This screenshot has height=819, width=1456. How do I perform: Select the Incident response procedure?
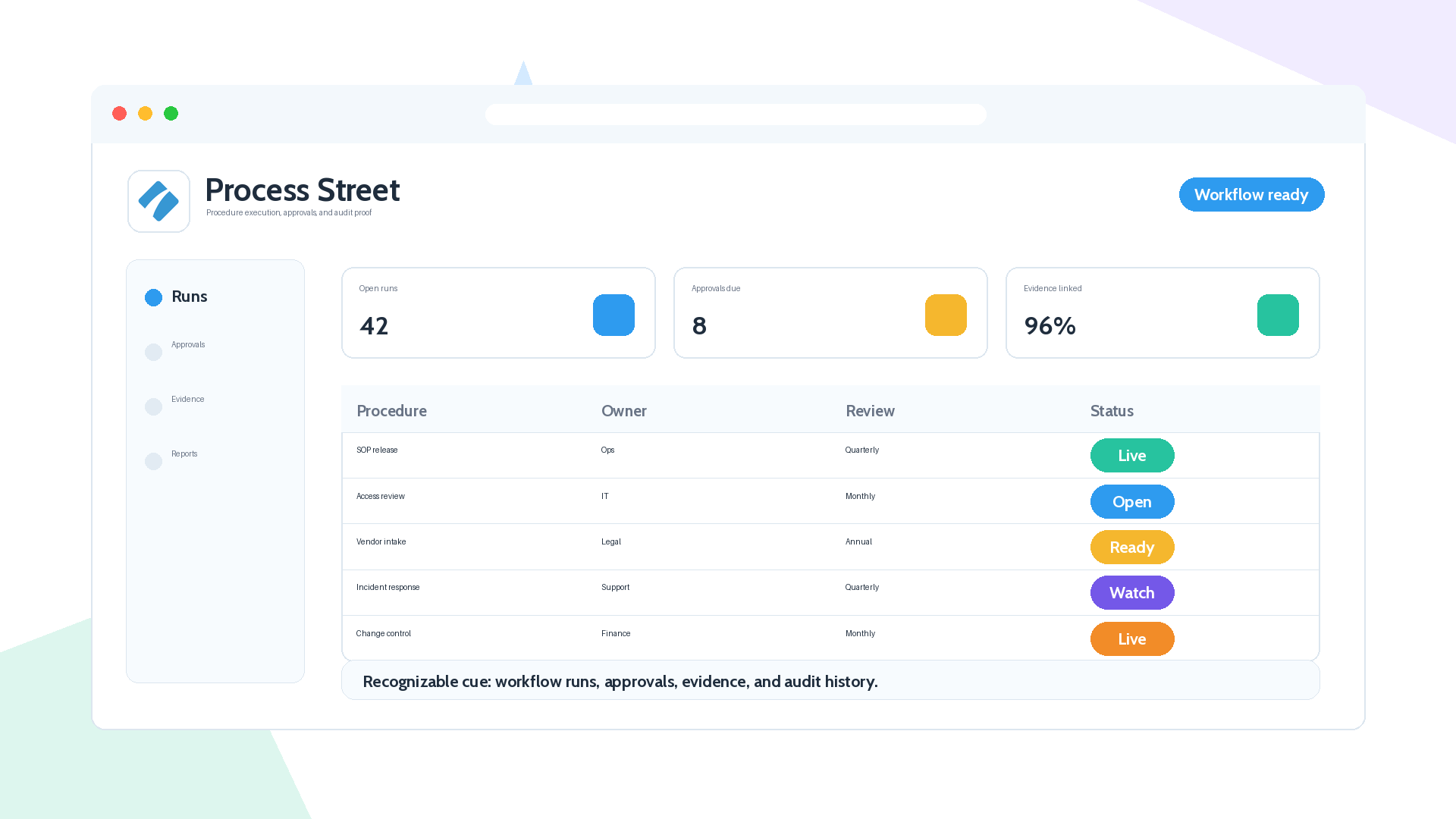pyautogui.click(x=388, y=587)
